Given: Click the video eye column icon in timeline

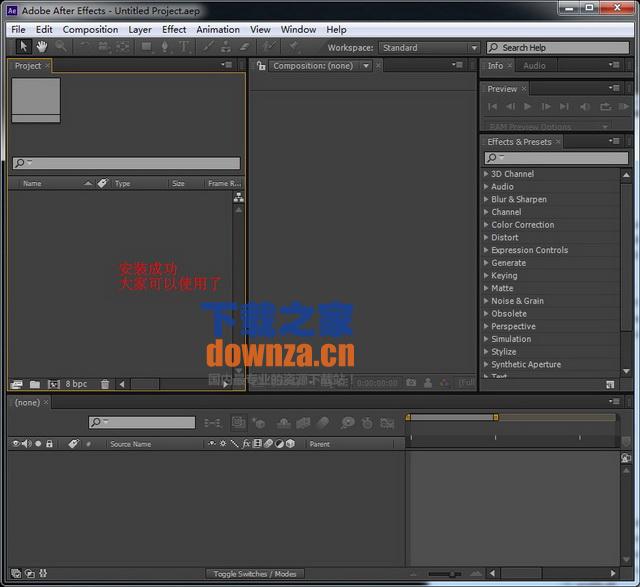Looking at the screenshot, I should click(16, 443).
